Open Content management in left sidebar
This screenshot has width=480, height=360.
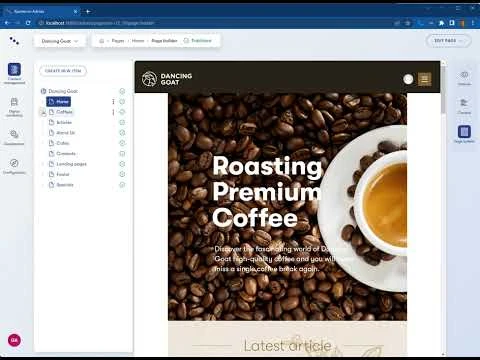pyautogui.click(x=14, y=73)
